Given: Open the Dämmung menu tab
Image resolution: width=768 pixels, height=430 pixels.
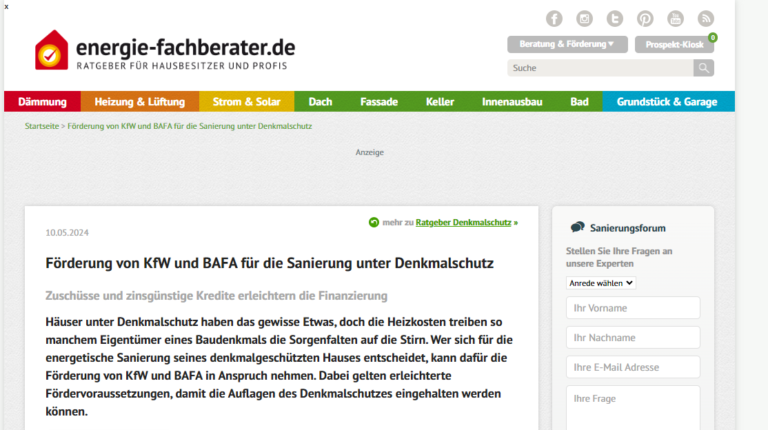Looking at the screenshot, I should (x=42, y=102).
